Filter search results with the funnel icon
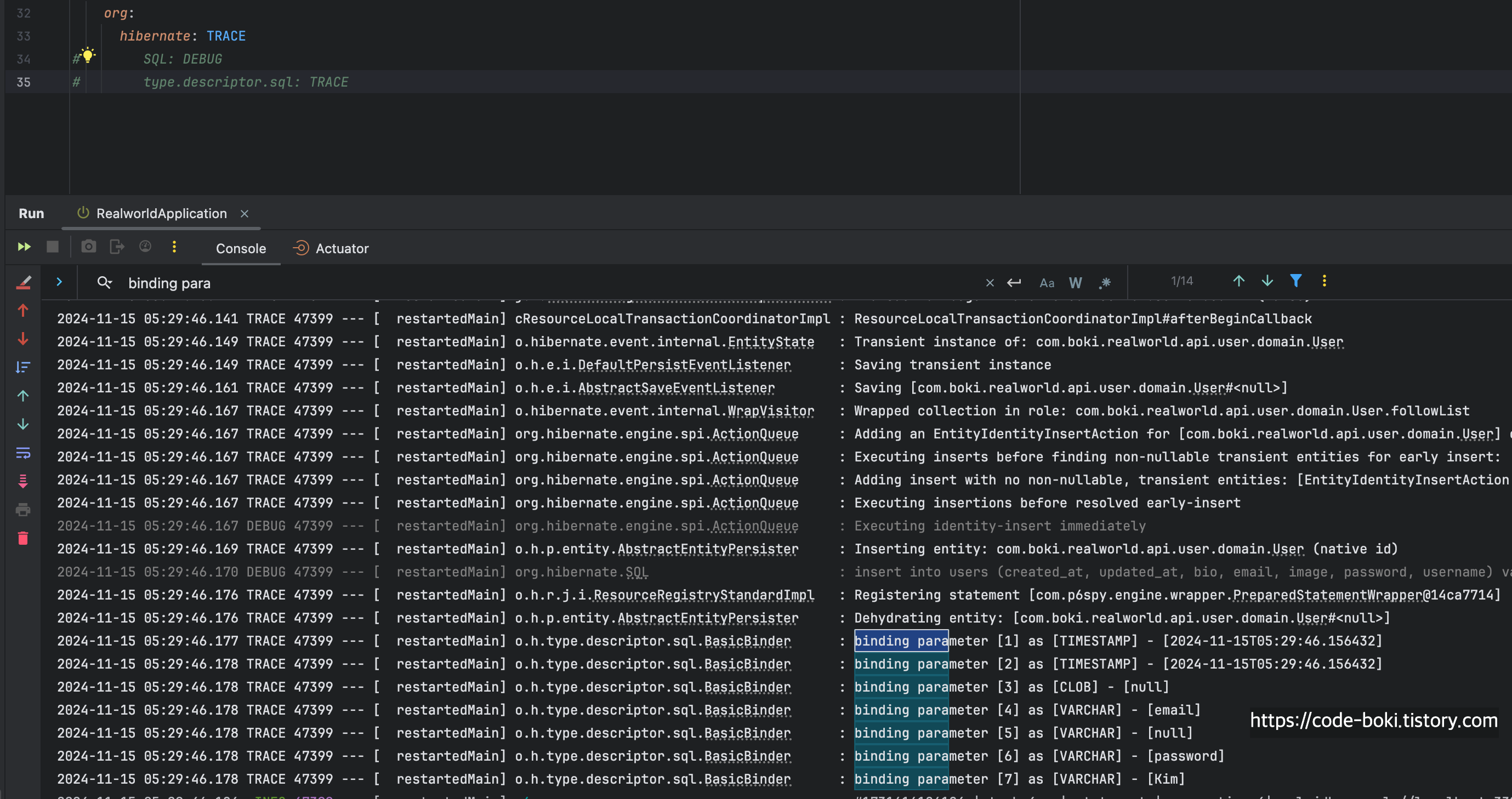This screenshot has width=1512, height=799. [1295, 281]
